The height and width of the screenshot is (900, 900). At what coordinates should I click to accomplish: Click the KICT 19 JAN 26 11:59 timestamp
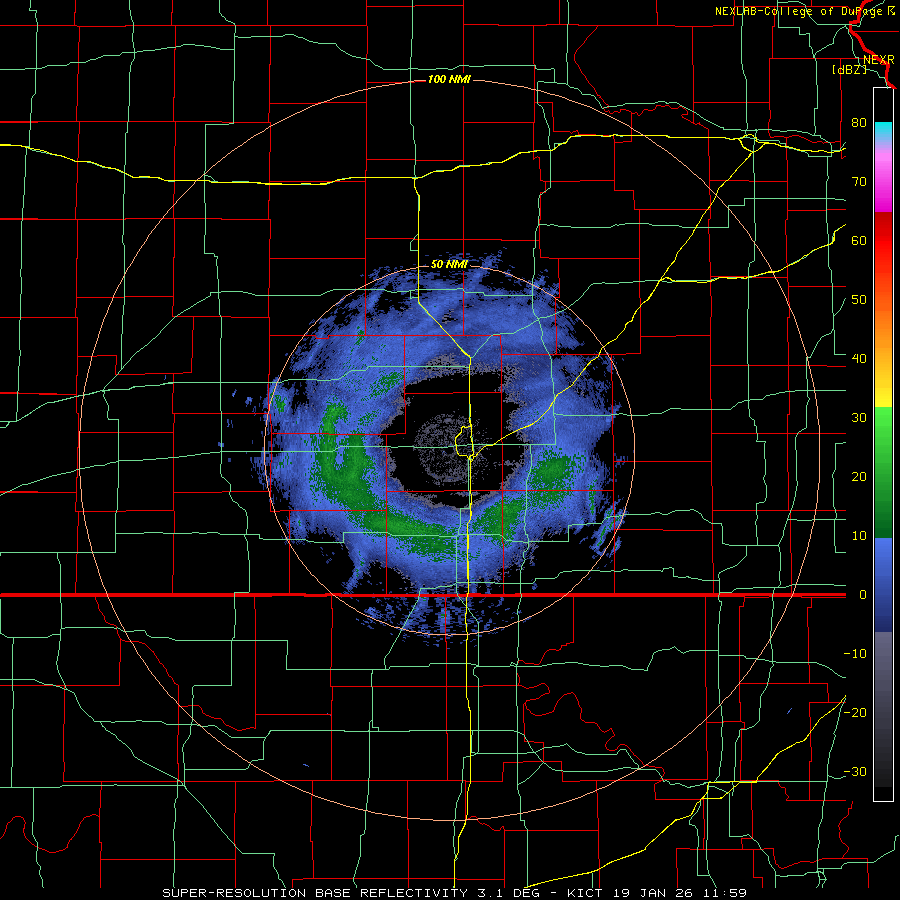tap(657, 893)
